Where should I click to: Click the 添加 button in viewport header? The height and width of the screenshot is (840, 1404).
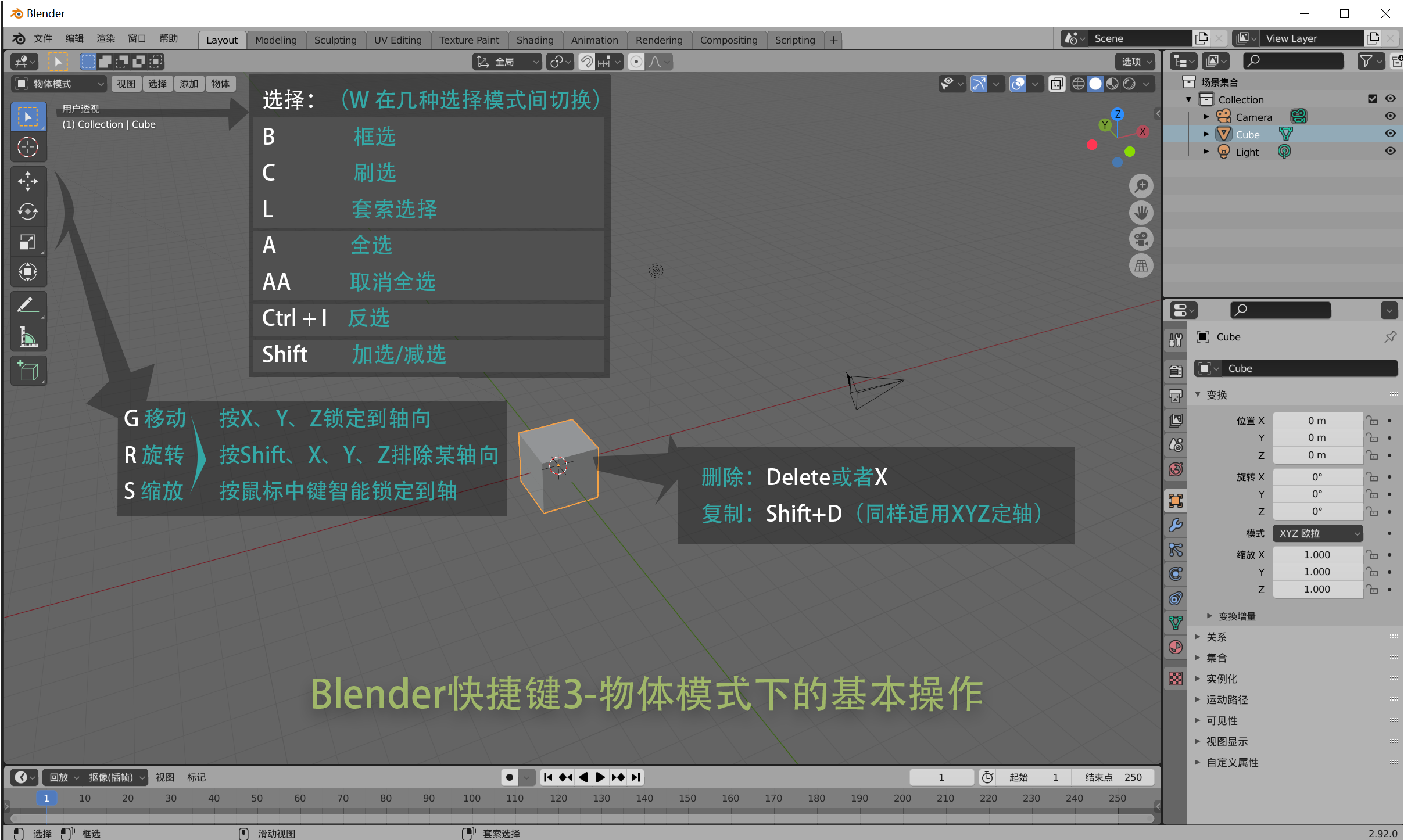[188, 84]
